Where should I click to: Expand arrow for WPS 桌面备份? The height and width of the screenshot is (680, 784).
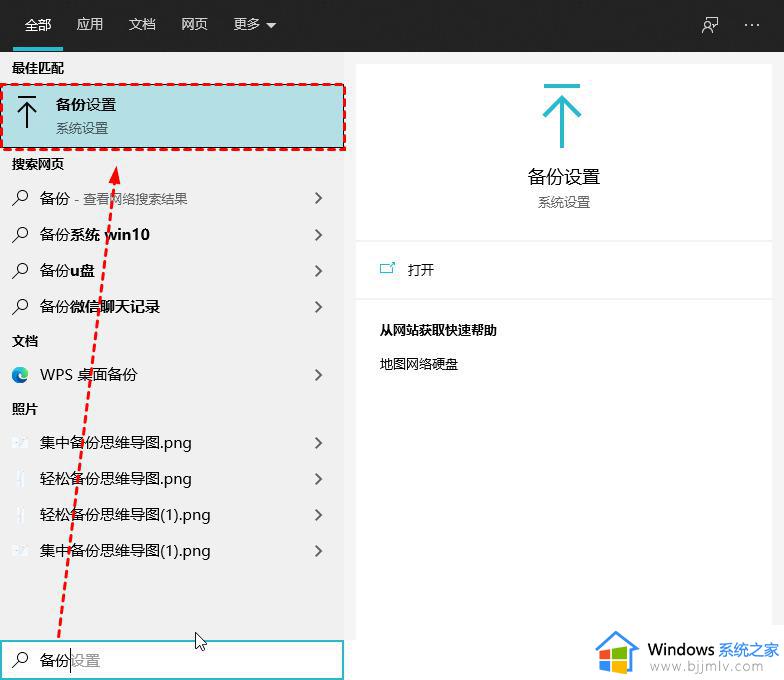(318, 374)
